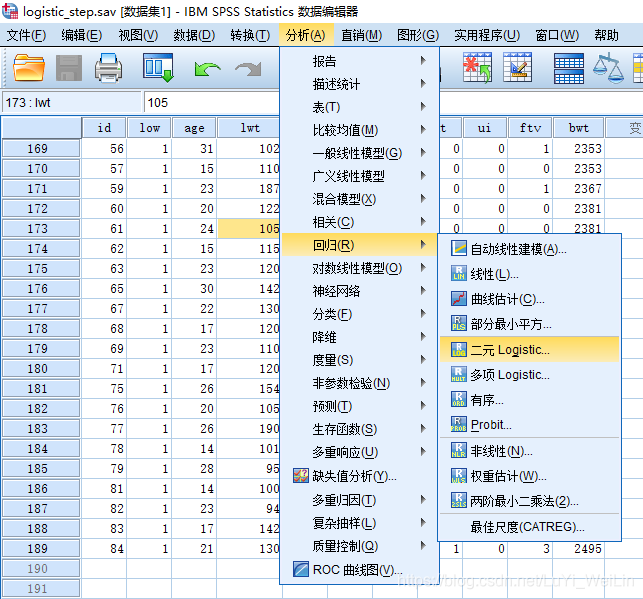Click the 2SLS icon beside 两阶最小二乘法
The width and height of the screenshot is (643, 599).
458,500
